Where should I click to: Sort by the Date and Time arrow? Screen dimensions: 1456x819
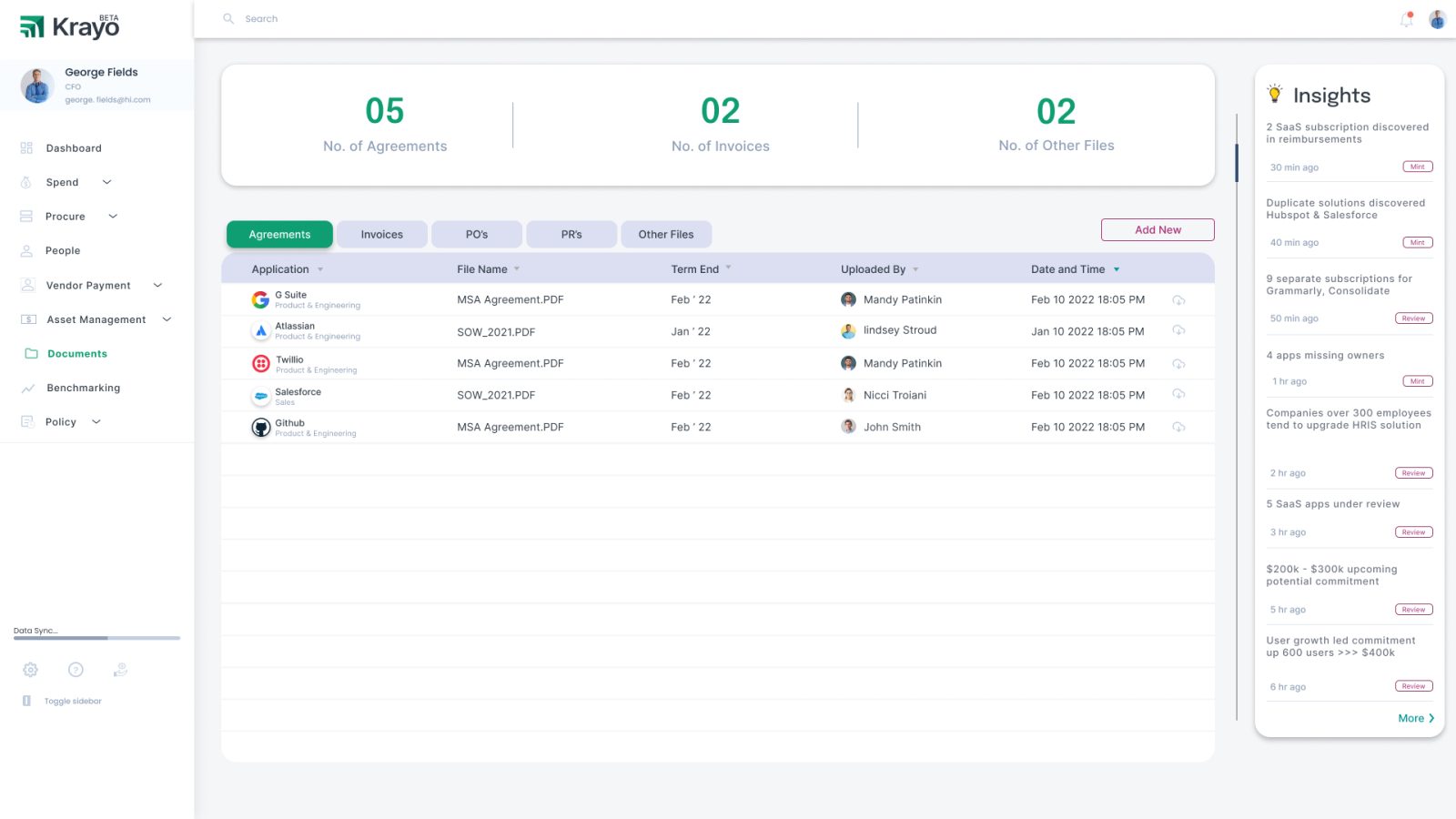coord(1117,269)
